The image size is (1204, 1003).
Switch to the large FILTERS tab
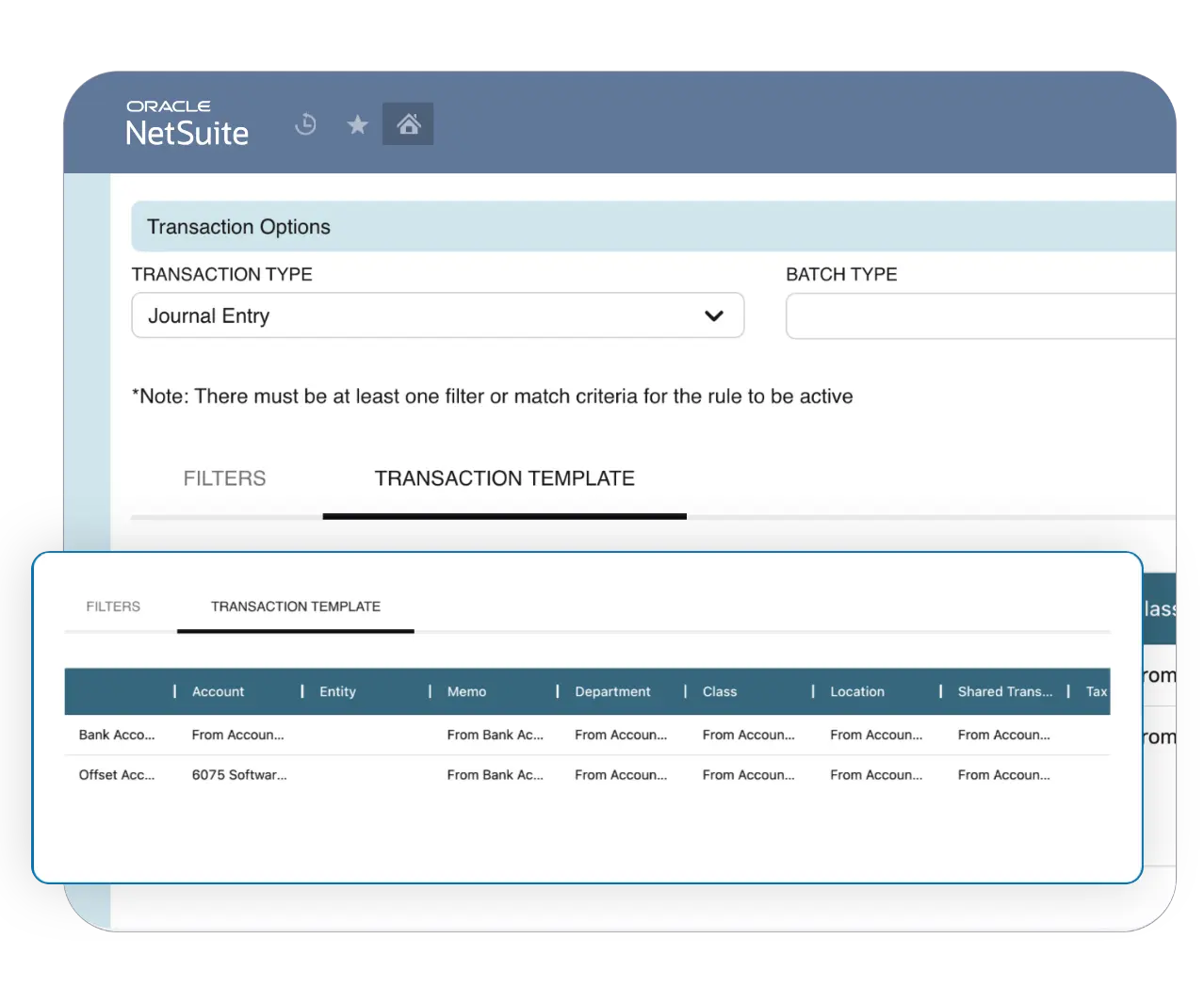point(224,478)
